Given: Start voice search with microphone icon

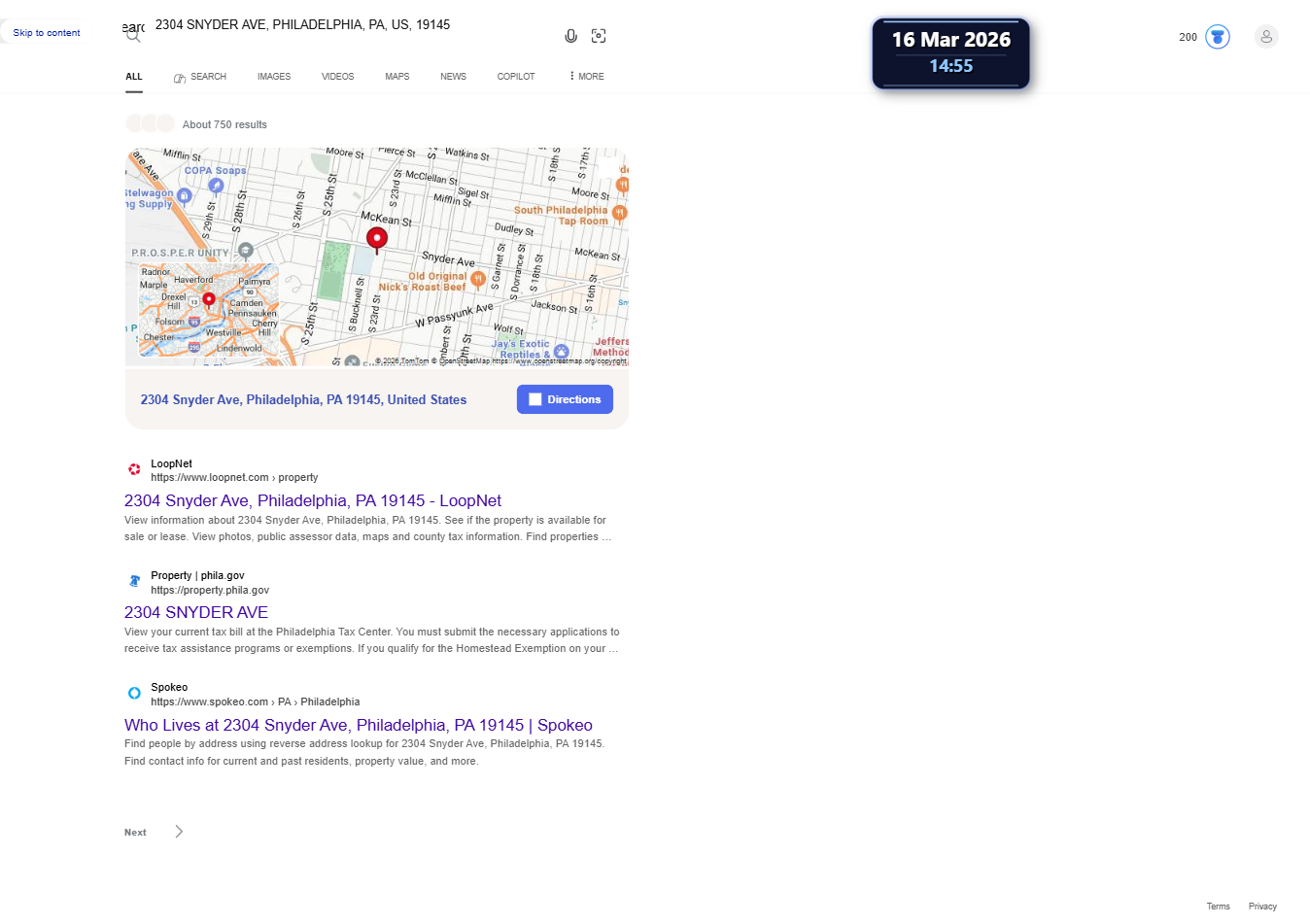Looking at the screenshot, I should pos(571,36).
